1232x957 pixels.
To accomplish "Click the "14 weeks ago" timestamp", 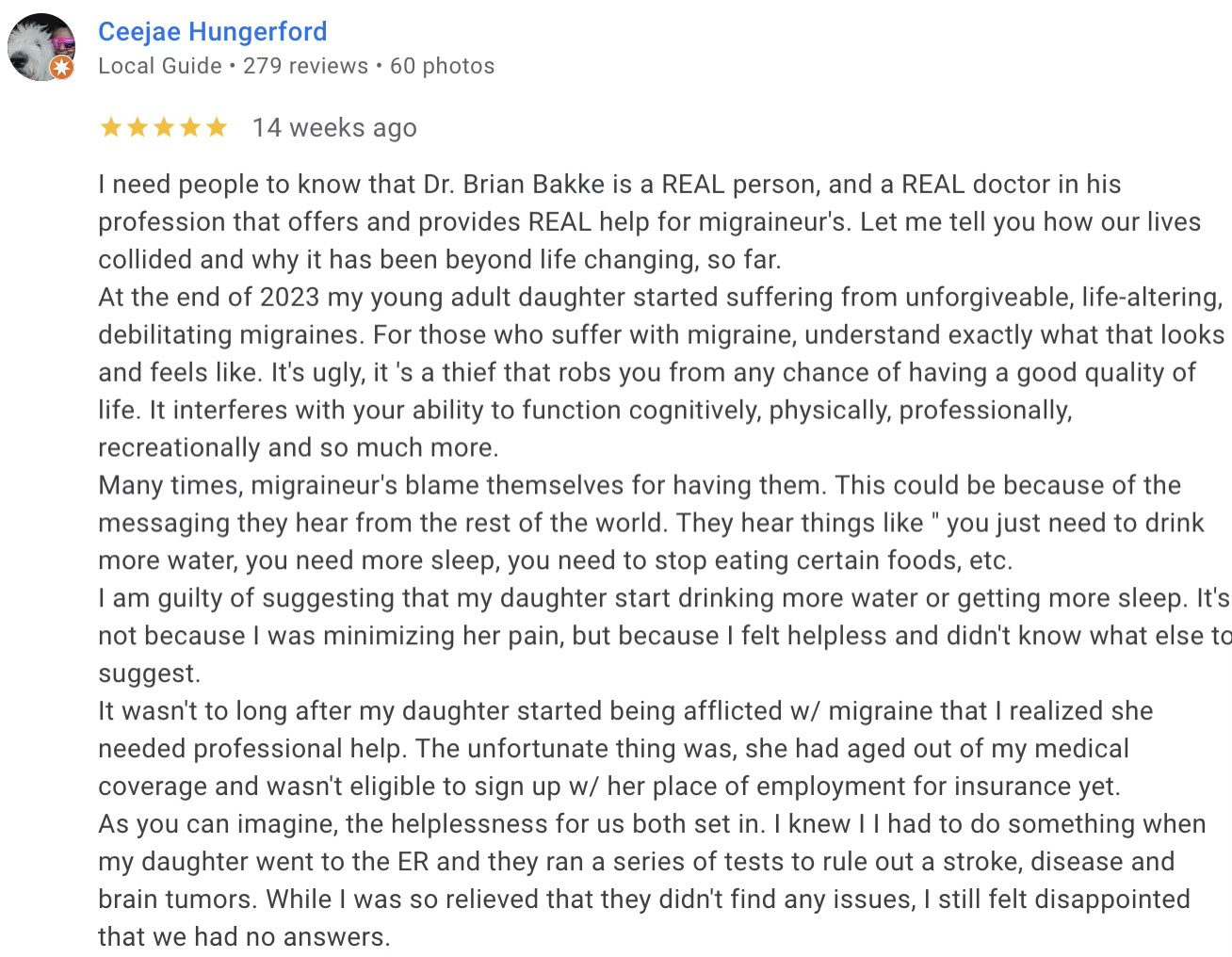I will [334, 128].
